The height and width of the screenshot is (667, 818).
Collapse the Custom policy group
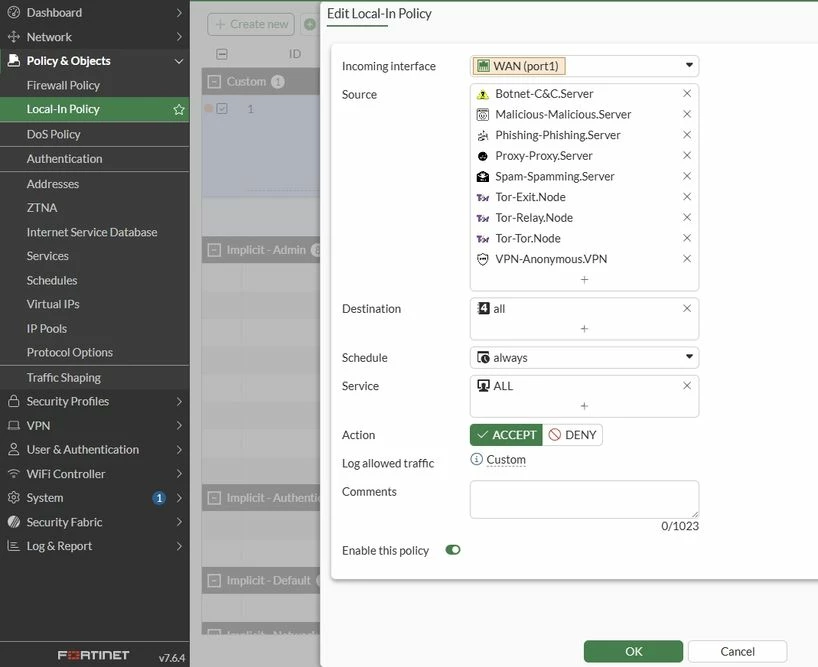point(214,81)
